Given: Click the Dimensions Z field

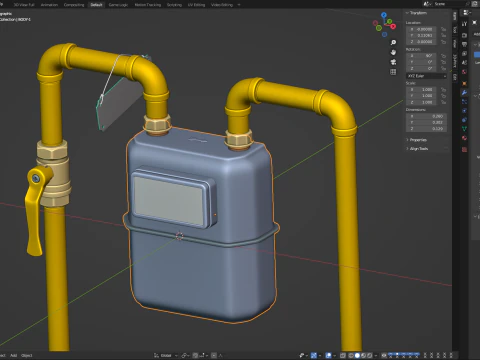Looking at the screenshot, I should (x=426, y=129).
